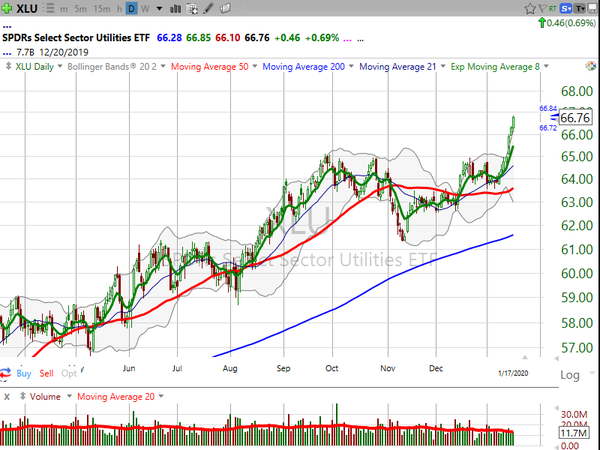Click the small up triangle near the chart's right edge
The width and height of the screenshot is (600, 450).
click(525, 357)
